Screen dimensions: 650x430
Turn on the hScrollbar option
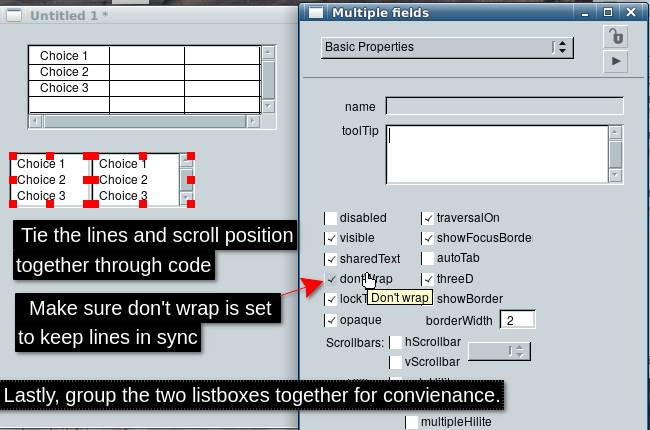pyautogui.click(x=396, y=343)
